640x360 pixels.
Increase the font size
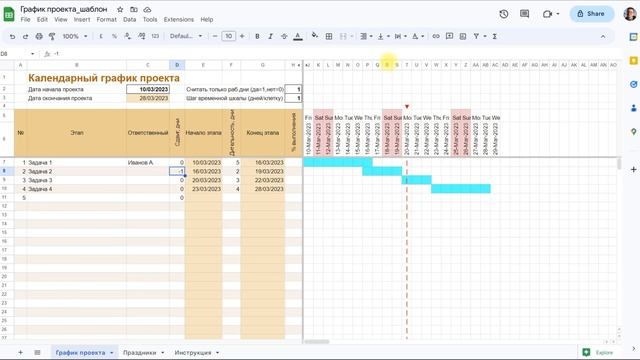pos(242,36)
